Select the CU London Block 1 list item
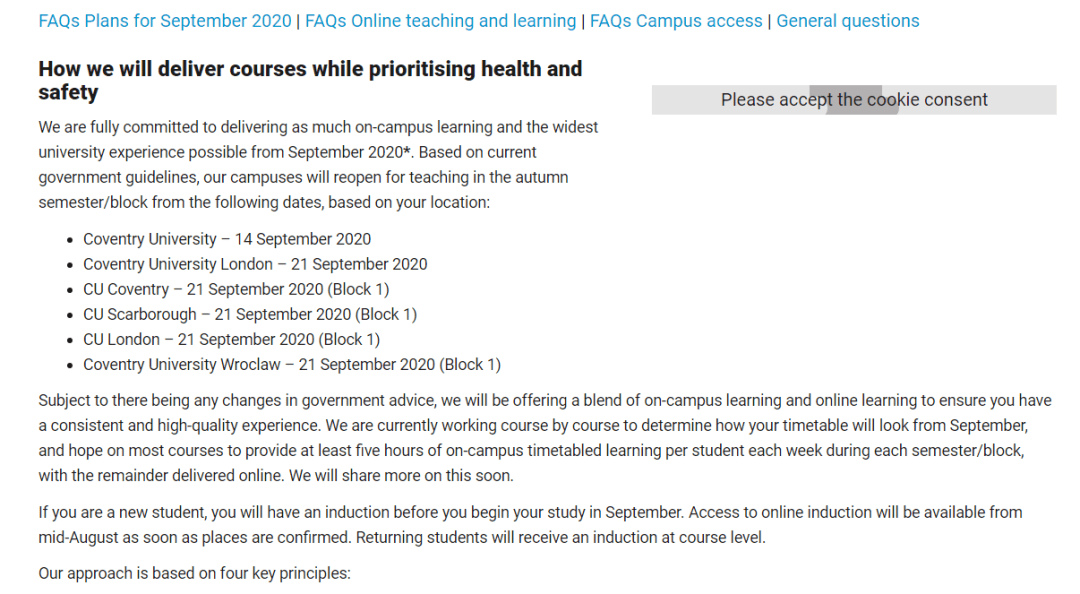 coord(231,340)
